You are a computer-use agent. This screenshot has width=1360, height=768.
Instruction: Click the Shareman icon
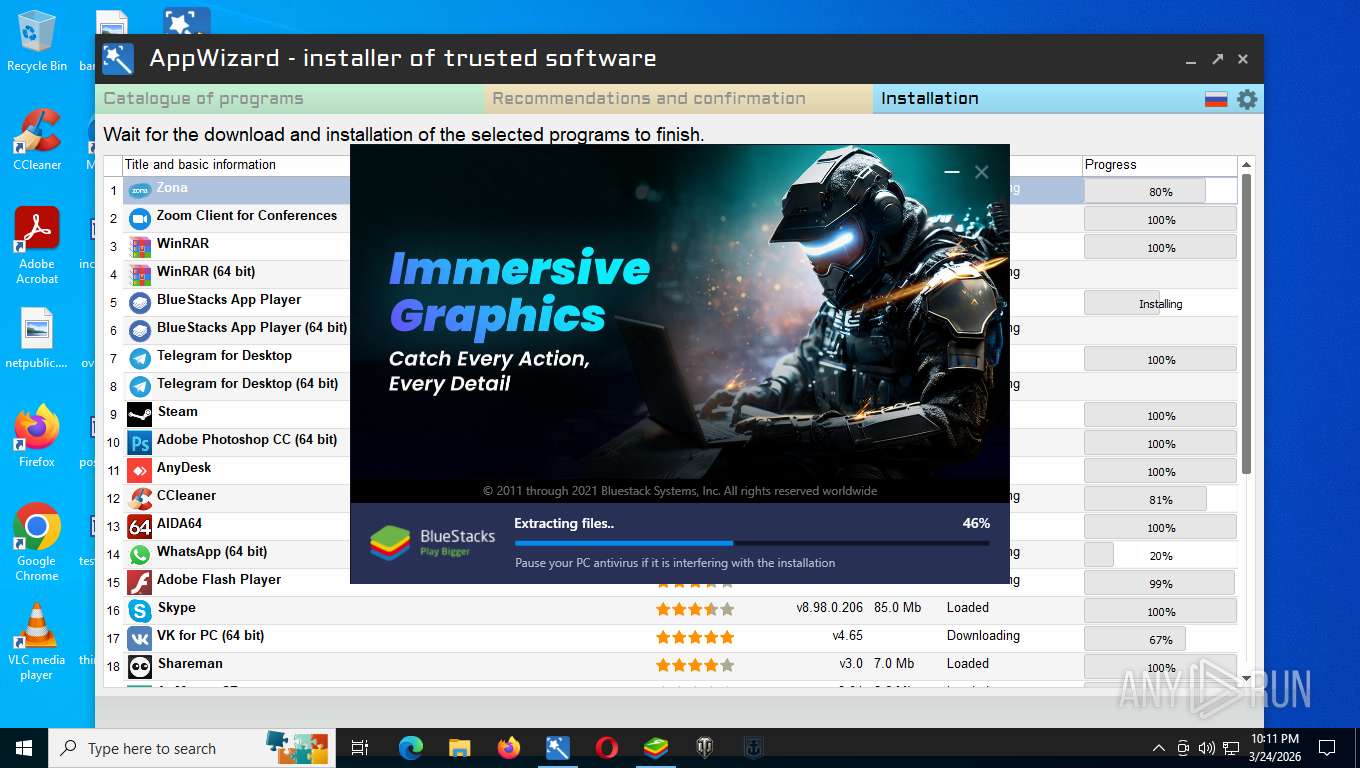139,666
